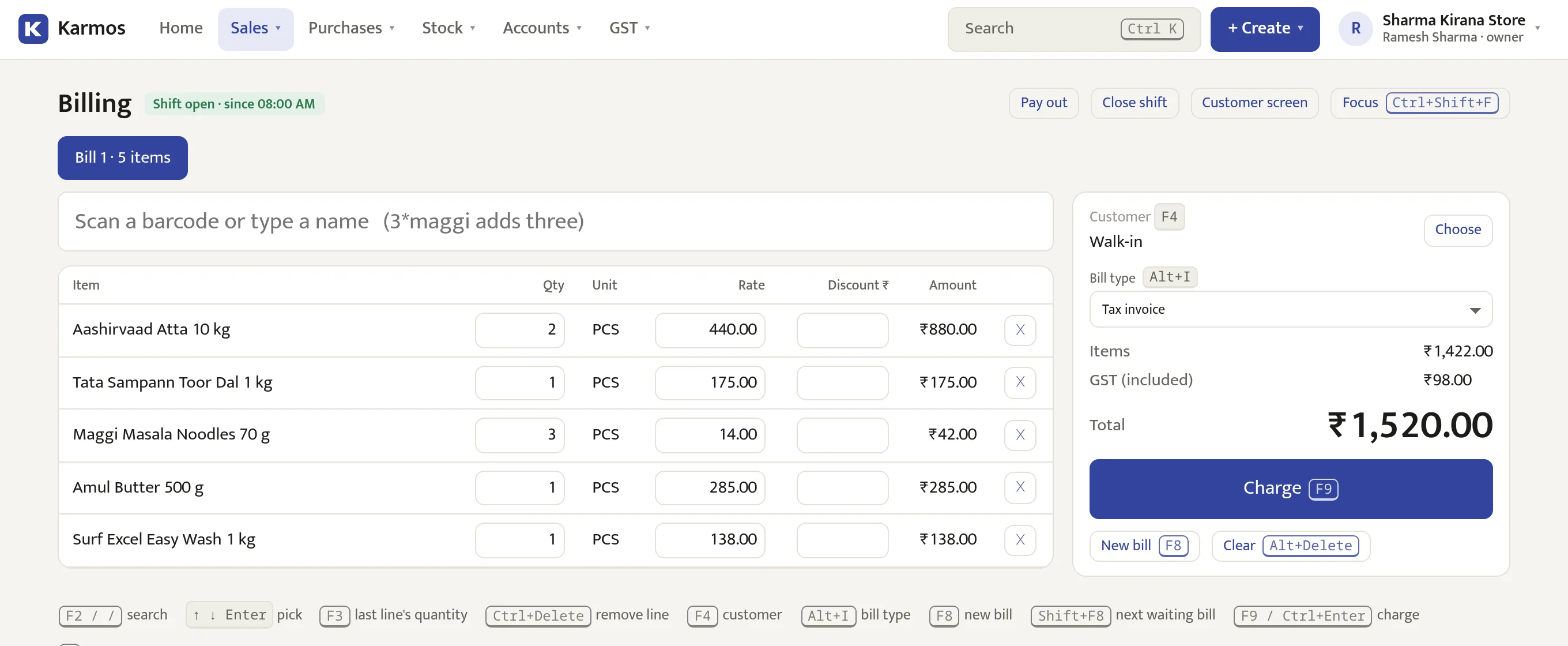Screen dimensions: 1568x646
Task: Remove the Maggi Masala Noodles line
Action: [x=1020, y=435]
